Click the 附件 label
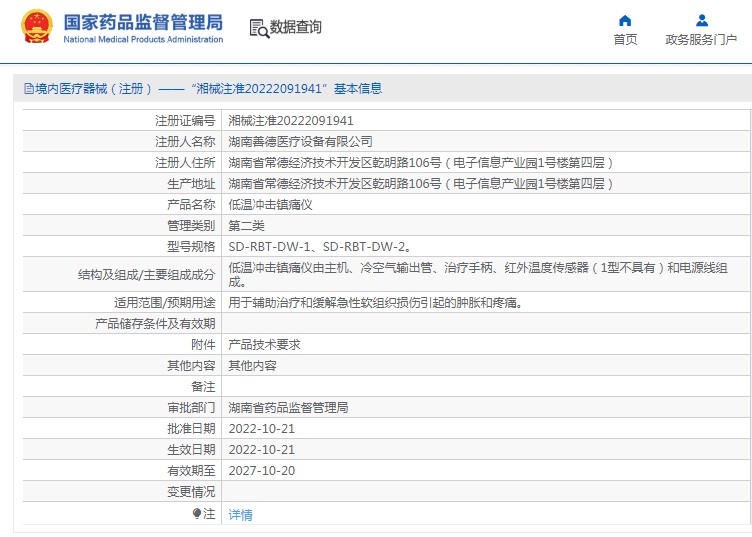 [203, 345]
